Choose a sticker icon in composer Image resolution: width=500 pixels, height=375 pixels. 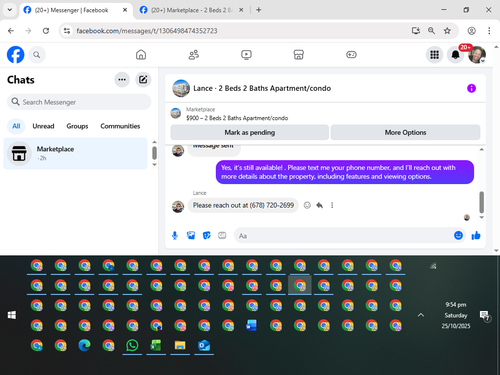click(207, 236)
